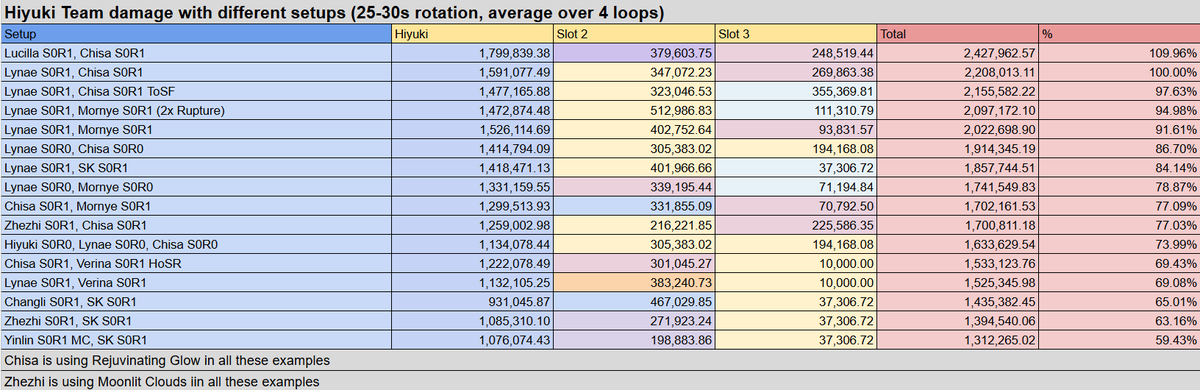The image size is (1200, 390).
Task: Click the Total value 2,427,962.57
Action: (958, 53)
